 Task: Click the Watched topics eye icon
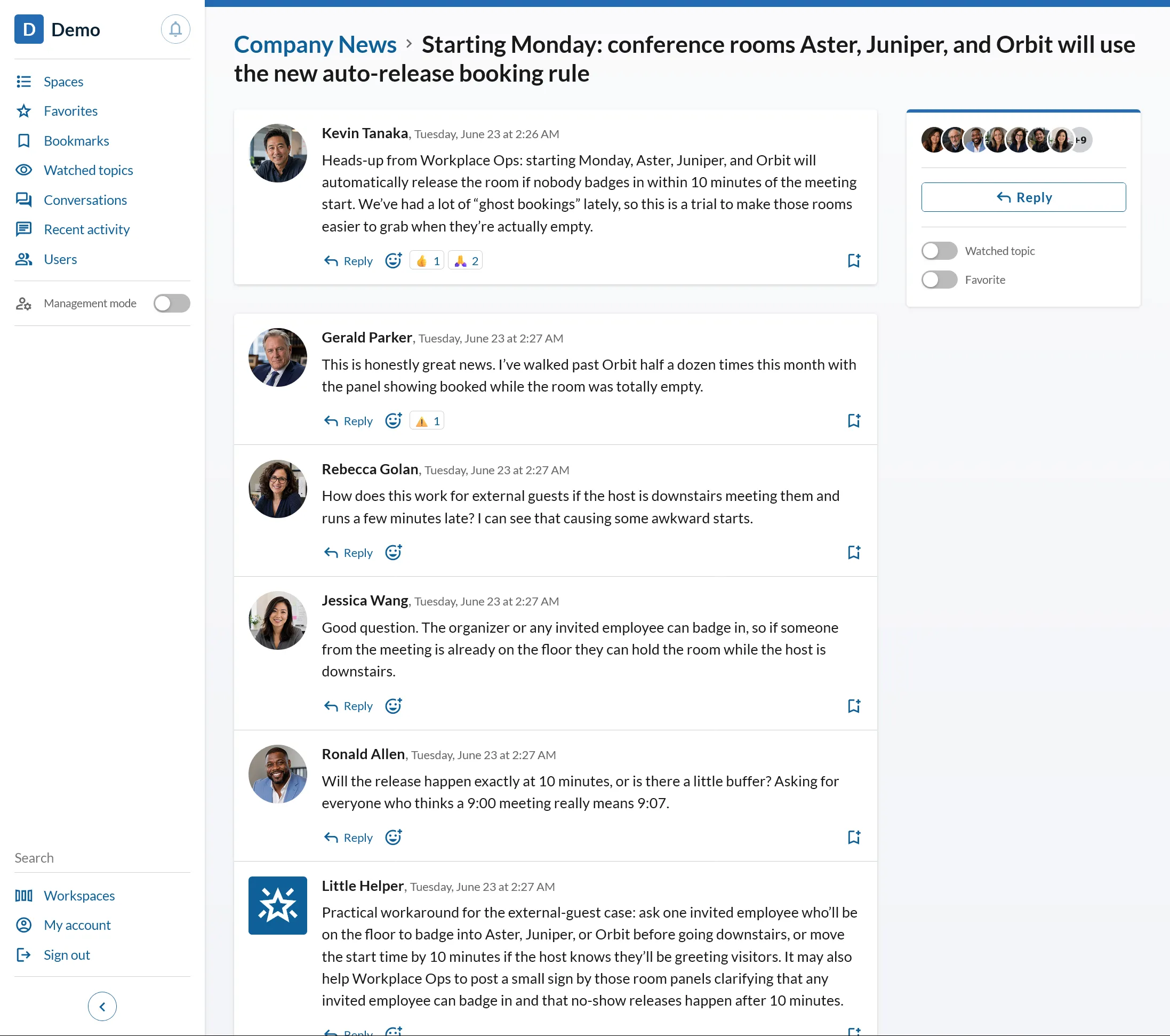[23, 170]
